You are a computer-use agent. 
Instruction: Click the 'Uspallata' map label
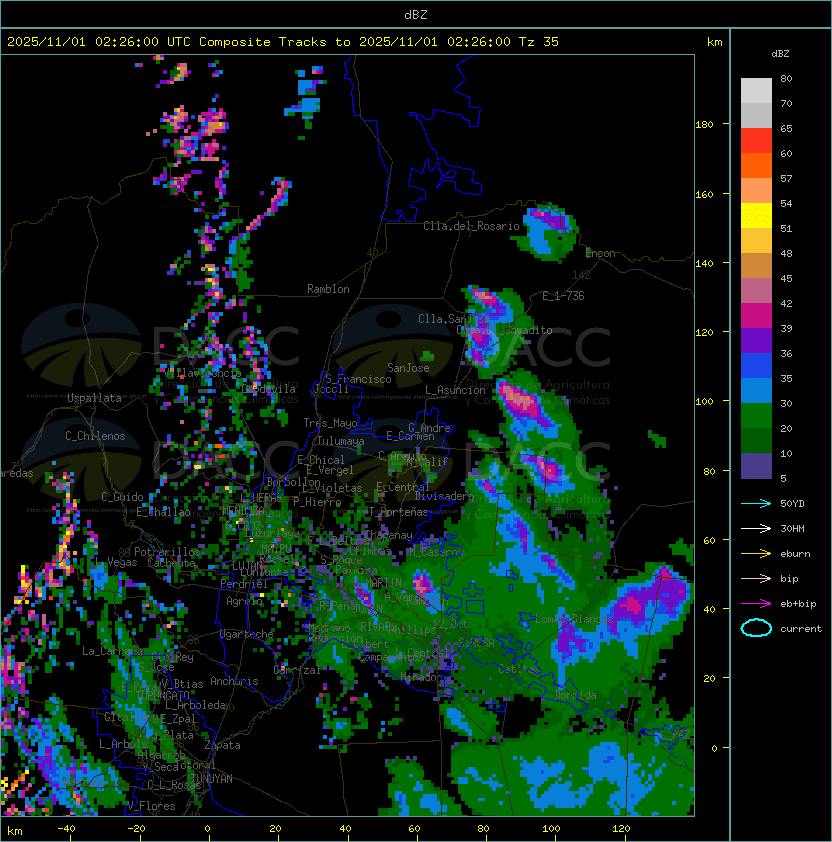click(94, 398)
